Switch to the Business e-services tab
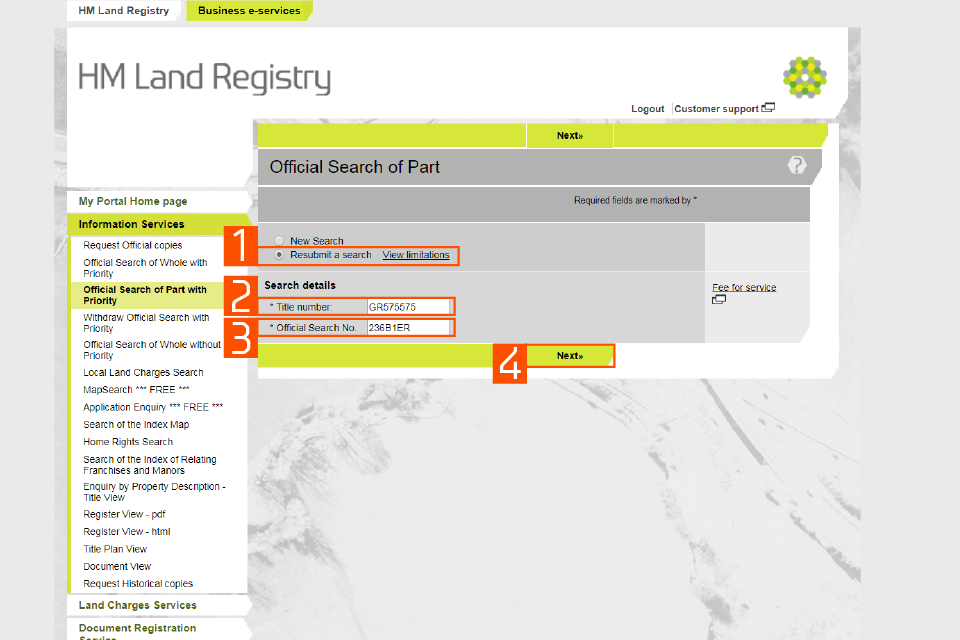This screenshot has height=640, width=960. point(249,11)
